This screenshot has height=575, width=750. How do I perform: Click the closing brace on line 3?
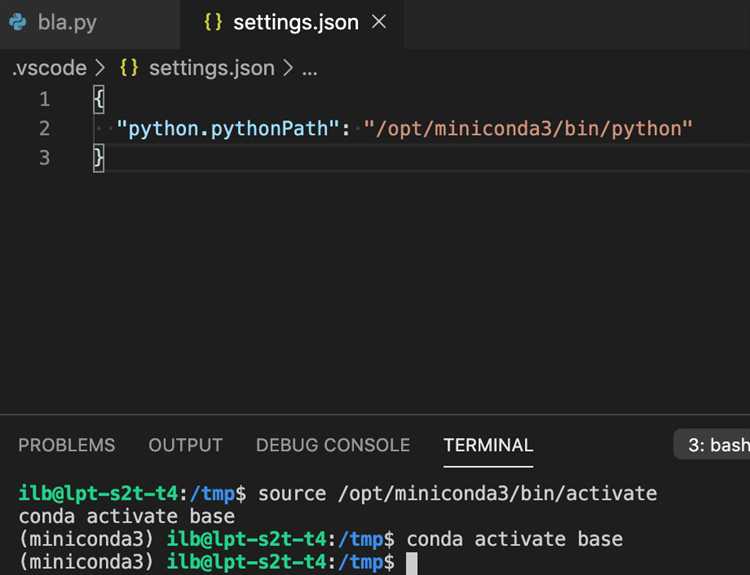(99, 158)
